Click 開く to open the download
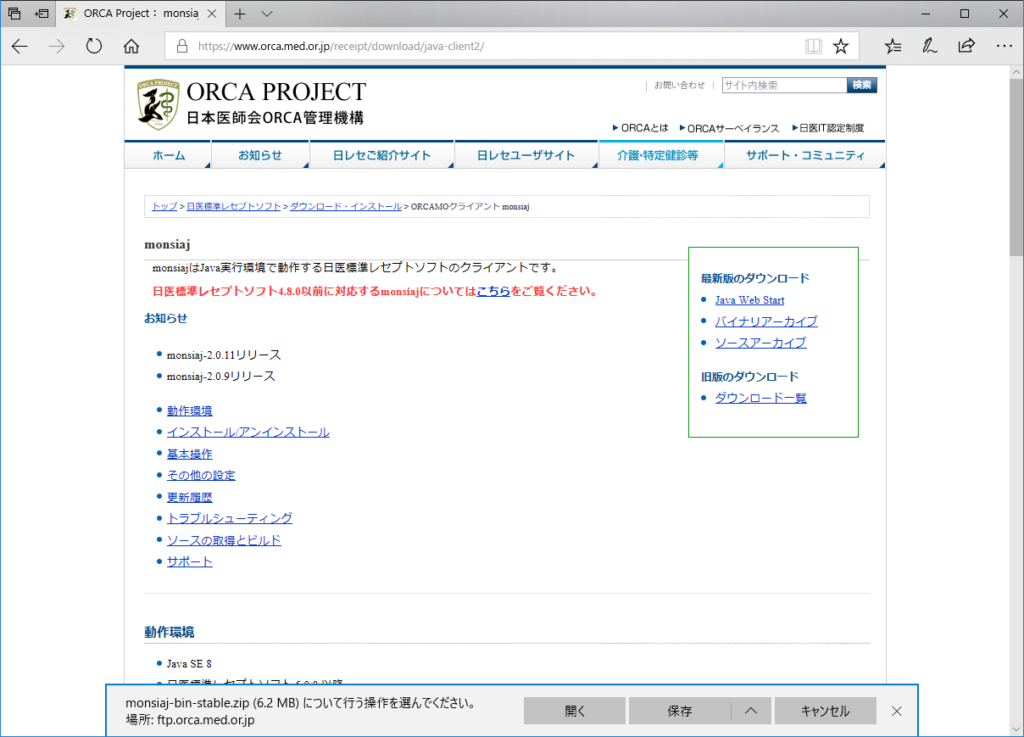Image resolution: width=1024 pixels, height=737 pixels. click(575, 711)
